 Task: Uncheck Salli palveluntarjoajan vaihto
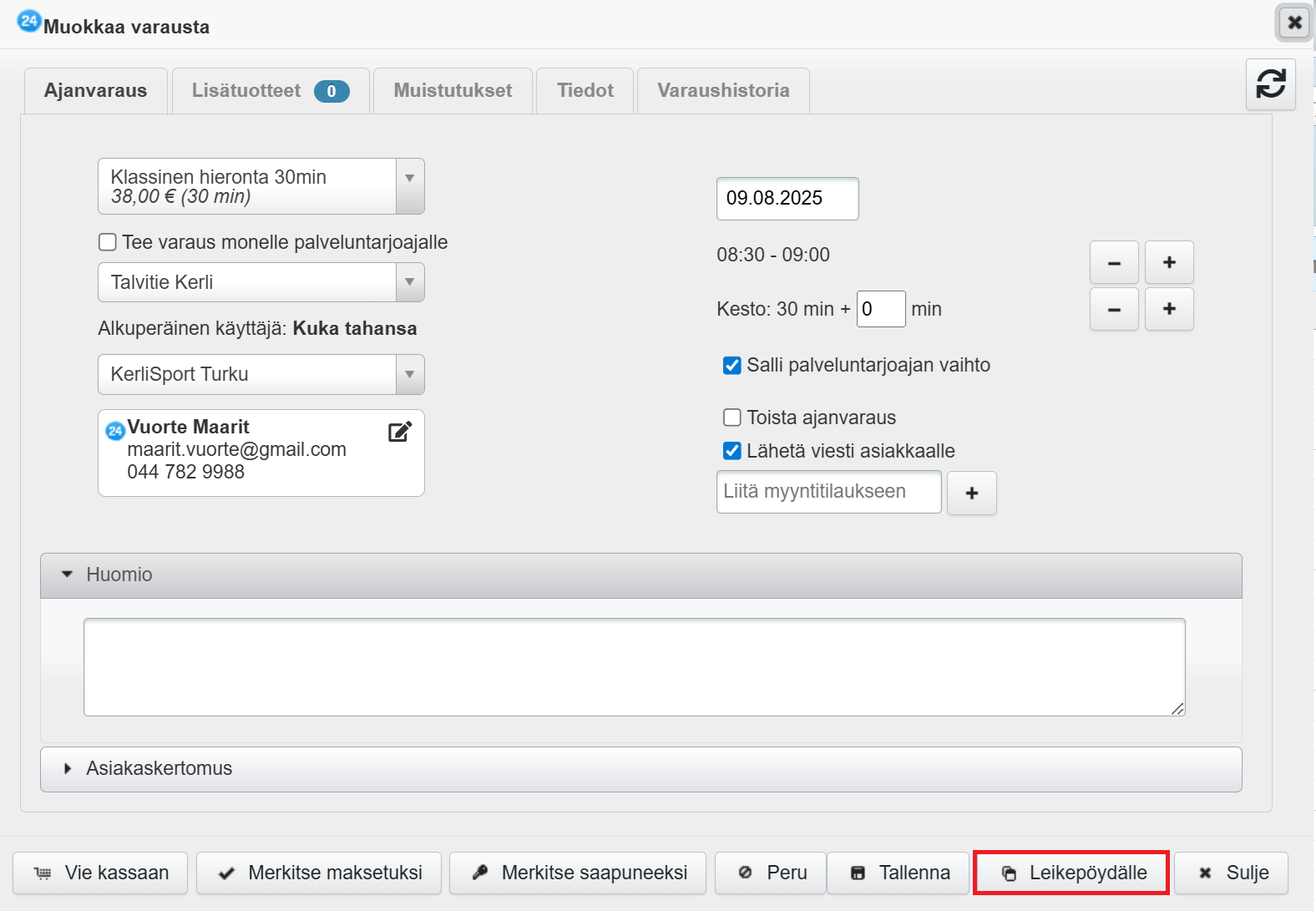click(x=732, y=366)
